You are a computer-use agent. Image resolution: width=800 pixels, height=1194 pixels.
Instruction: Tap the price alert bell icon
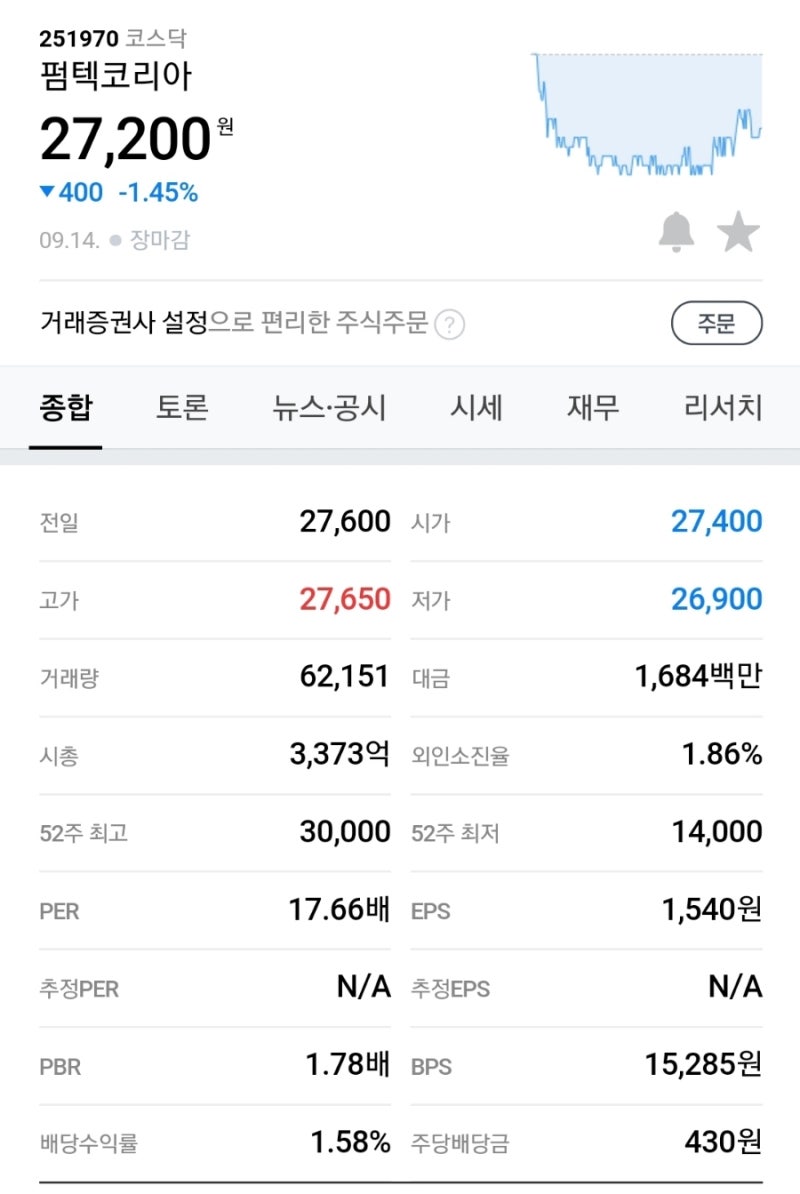coord(676,232)
